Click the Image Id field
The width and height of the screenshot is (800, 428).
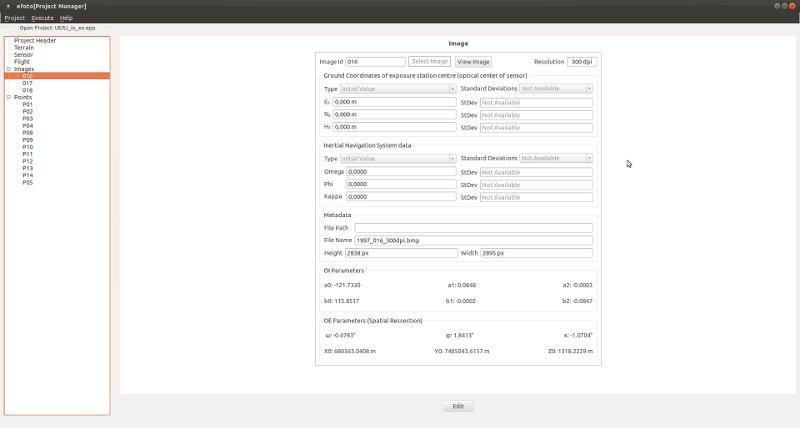(x=375, y=62)
